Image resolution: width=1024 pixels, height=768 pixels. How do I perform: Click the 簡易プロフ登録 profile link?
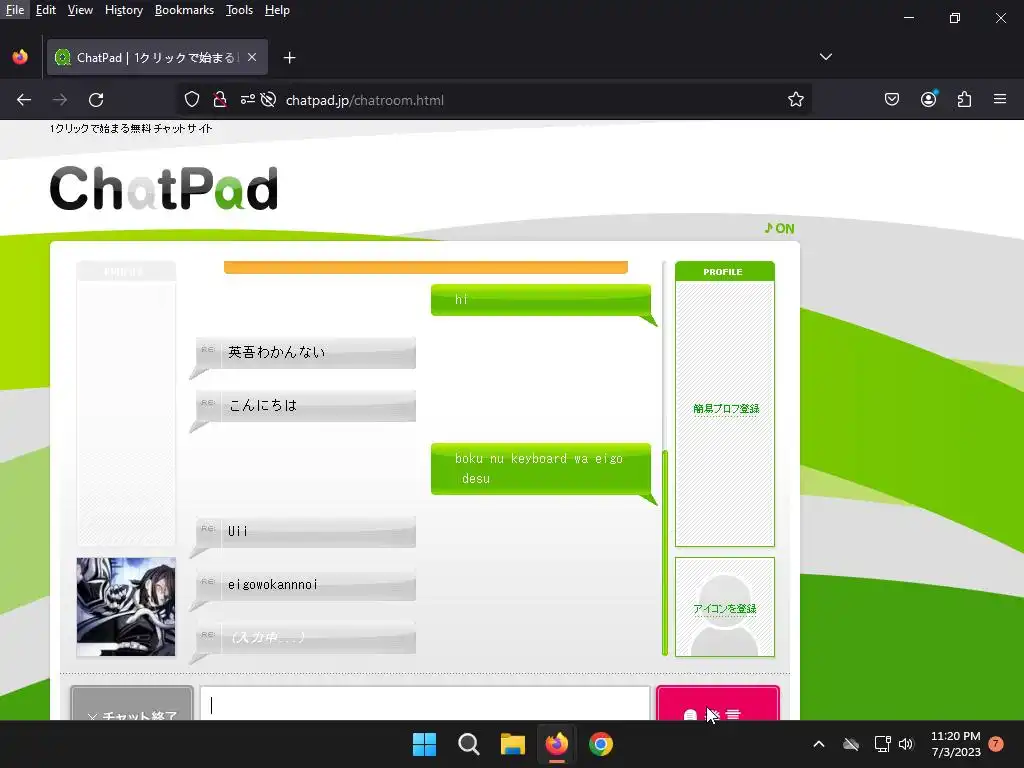pyautogui.click(x=726, y=409)
